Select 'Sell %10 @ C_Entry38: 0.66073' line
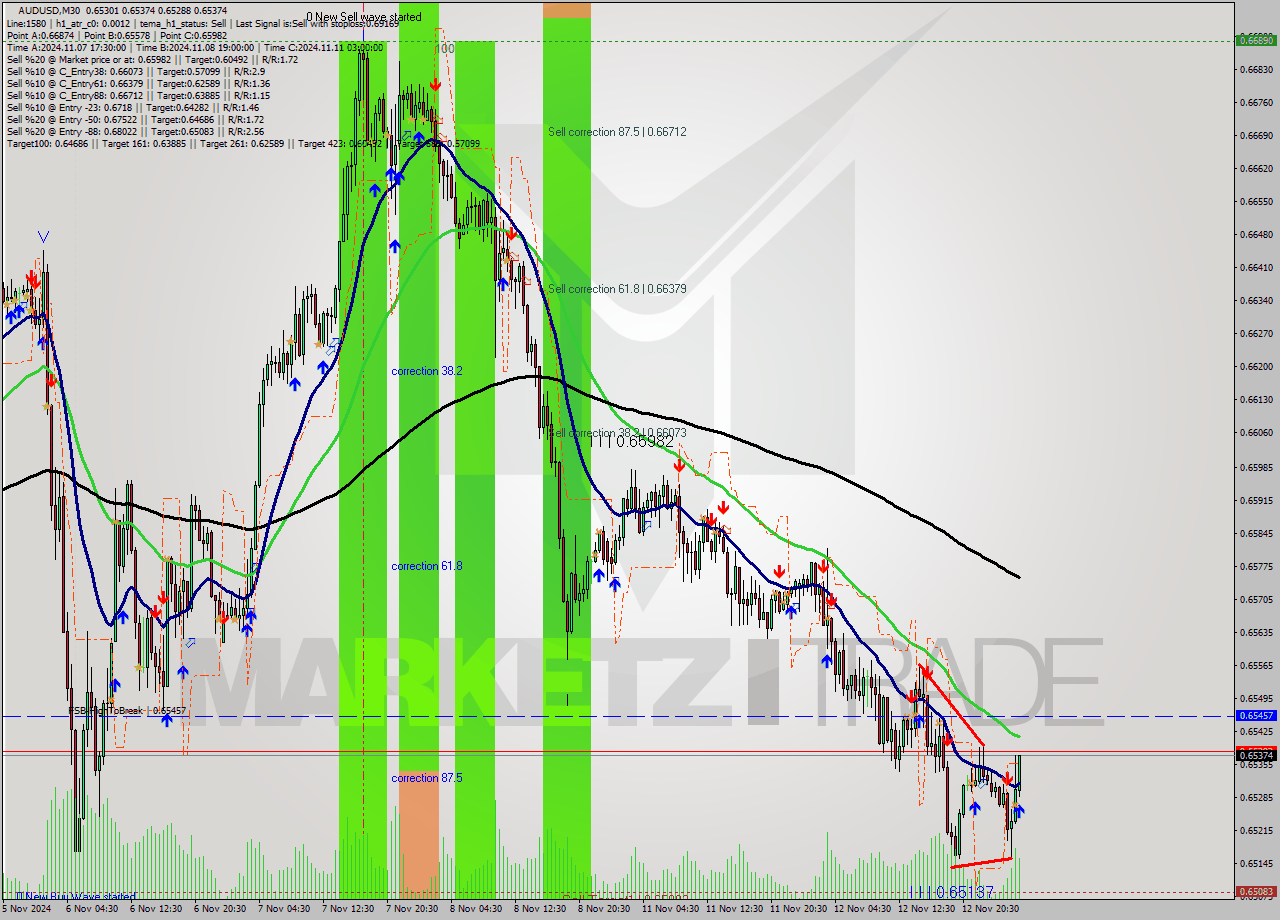Screen dimensions: 1280x920 point(135,71)
